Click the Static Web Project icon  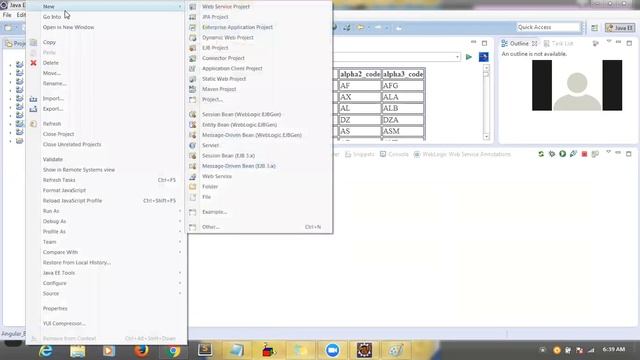(193, 79)
